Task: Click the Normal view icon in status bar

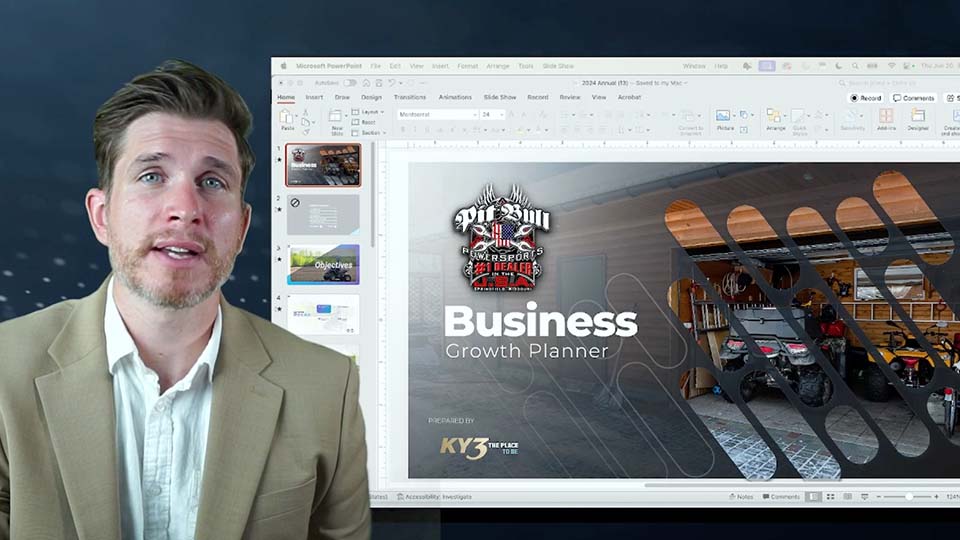Action: (814, 496)
